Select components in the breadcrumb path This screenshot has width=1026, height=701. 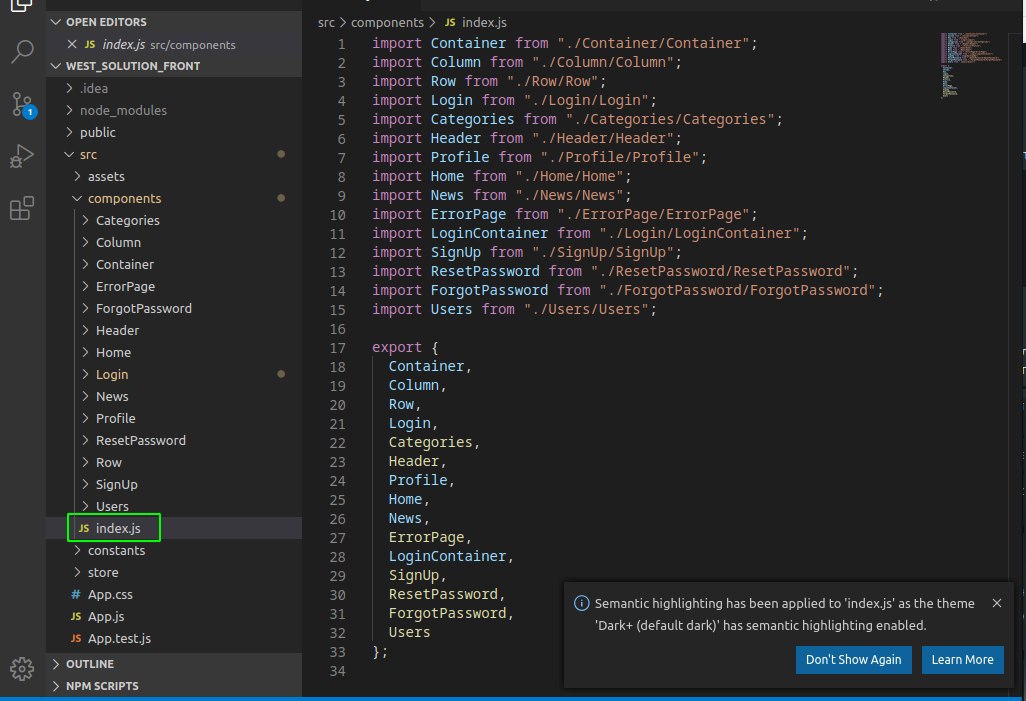(387, 22)
